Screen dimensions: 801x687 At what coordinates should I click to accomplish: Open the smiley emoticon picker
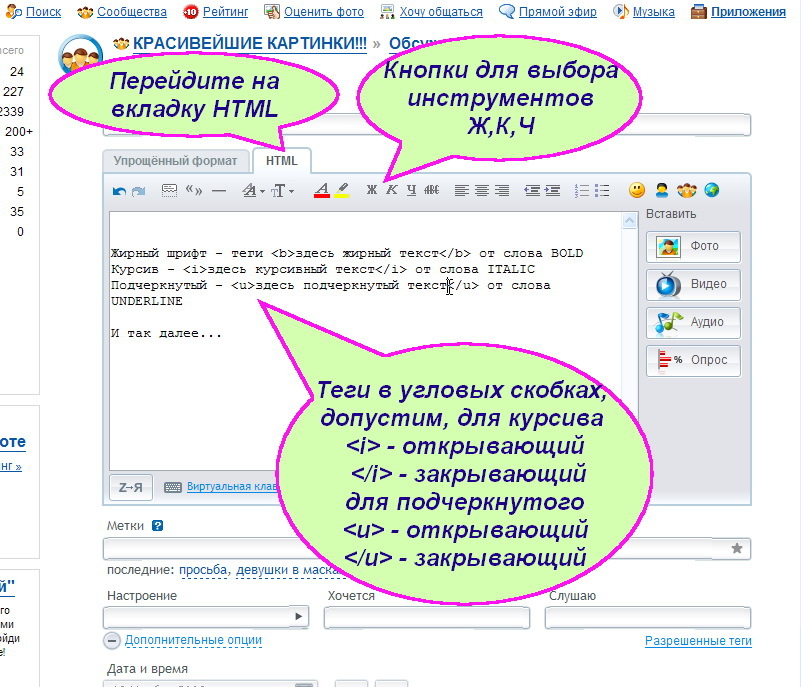[637, 191]
